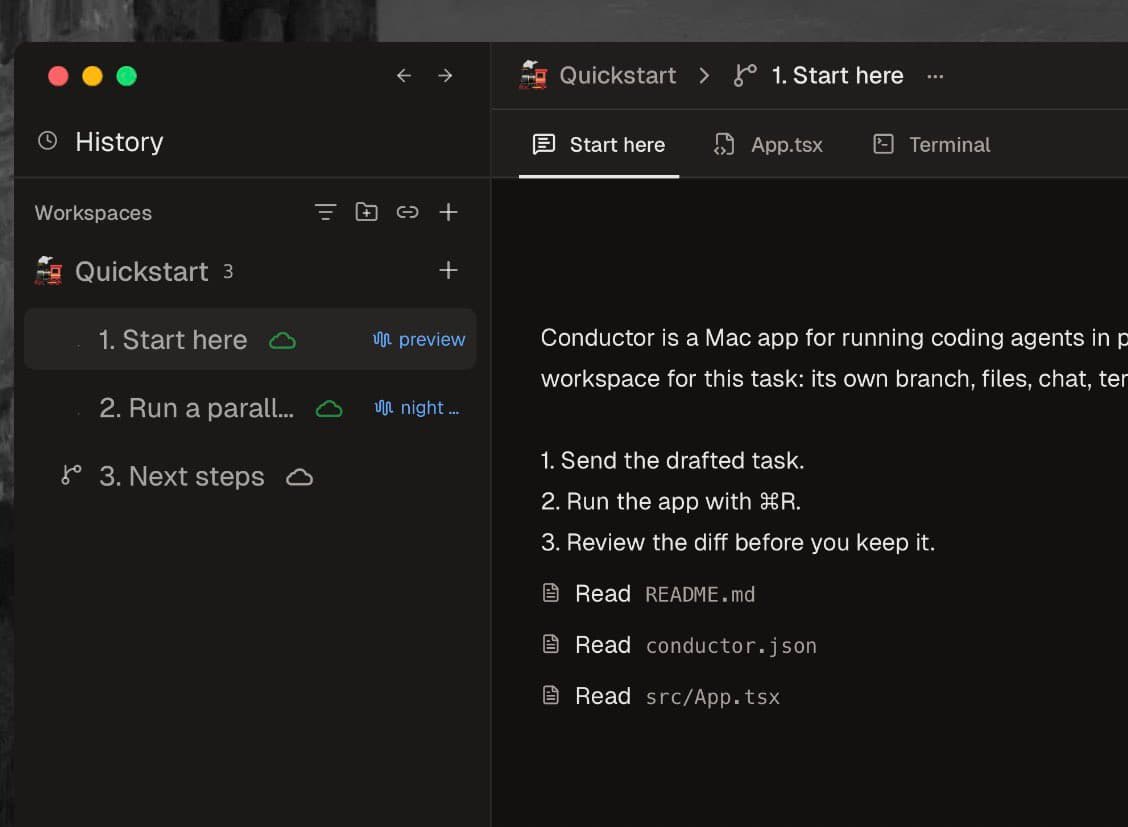Open the Quickstart breadcrumb
The height and width of the screenshot is (827, 1128).
point(617,76)
